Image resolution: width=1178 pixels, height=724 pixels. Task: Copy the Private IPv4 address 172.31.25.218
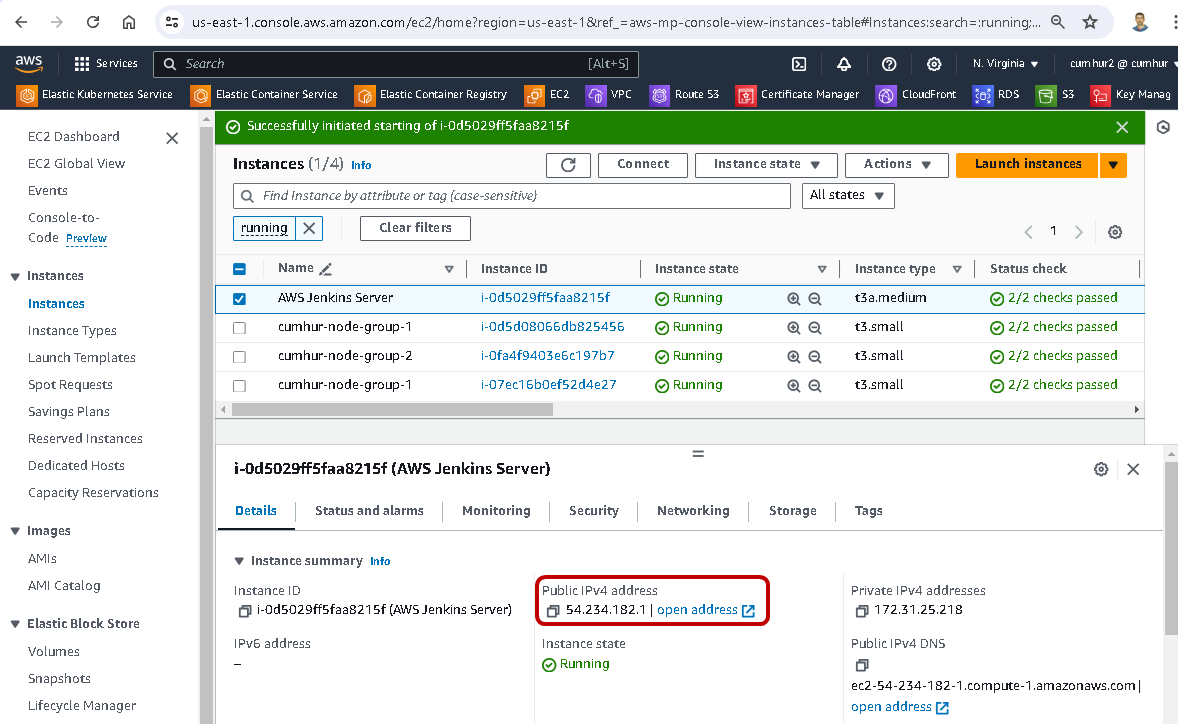[862, 611]
